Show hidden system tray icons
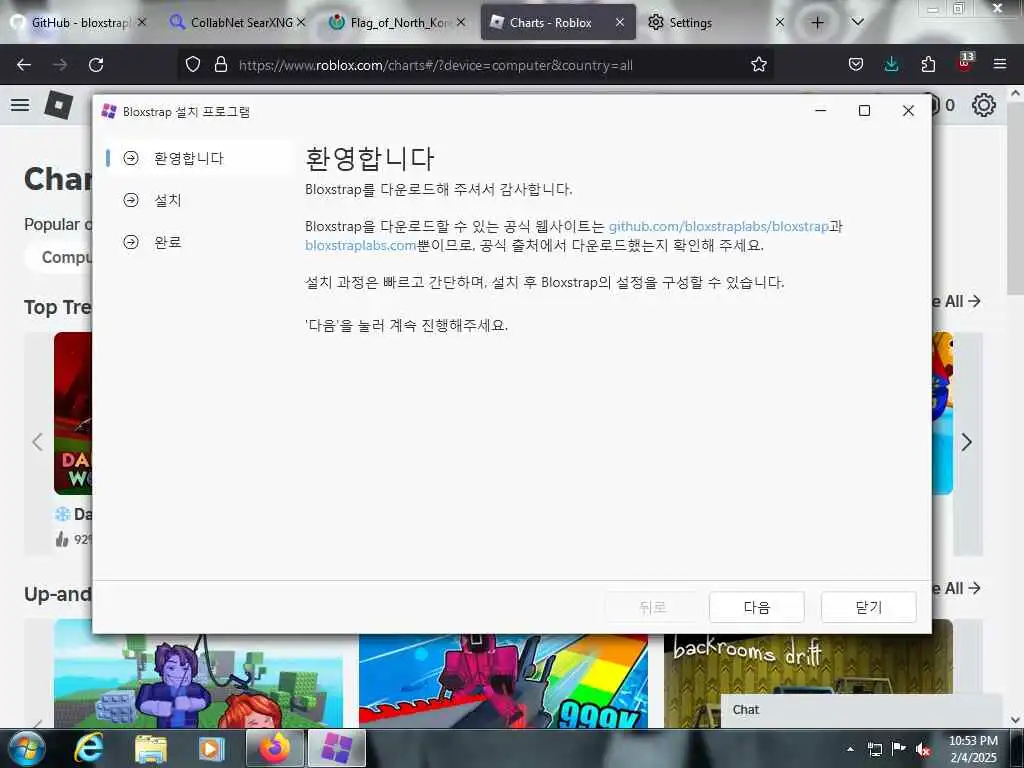 pyautogui.click(x=850, y=749)
